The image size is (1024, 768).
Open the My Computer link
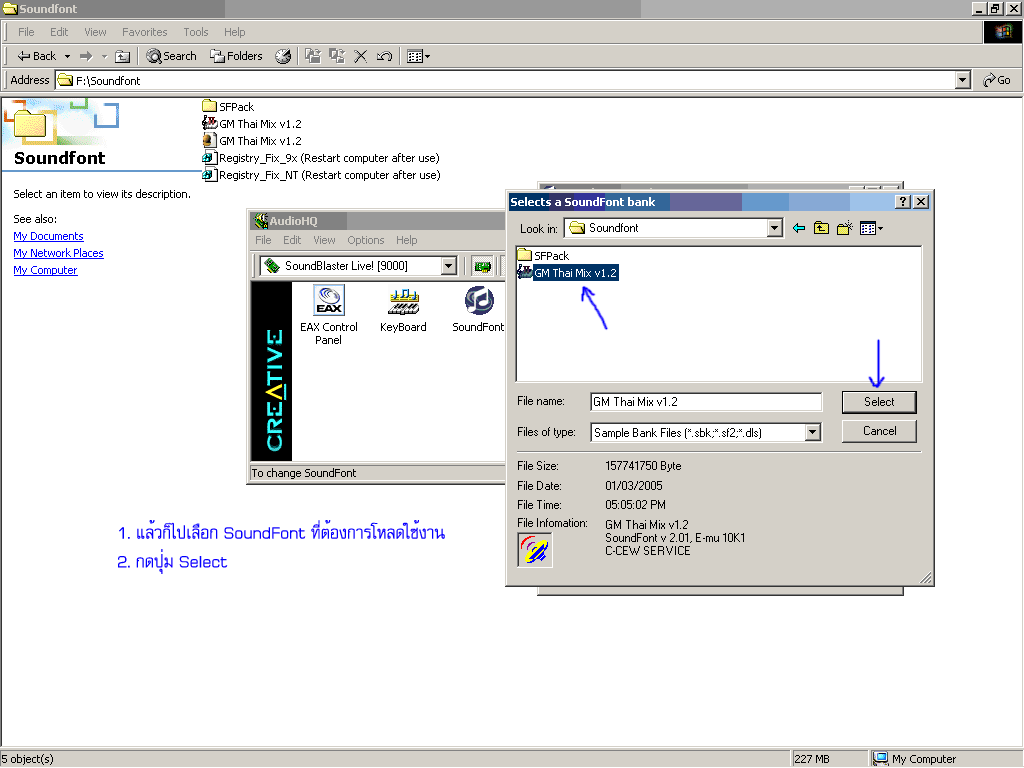[45, 270]
